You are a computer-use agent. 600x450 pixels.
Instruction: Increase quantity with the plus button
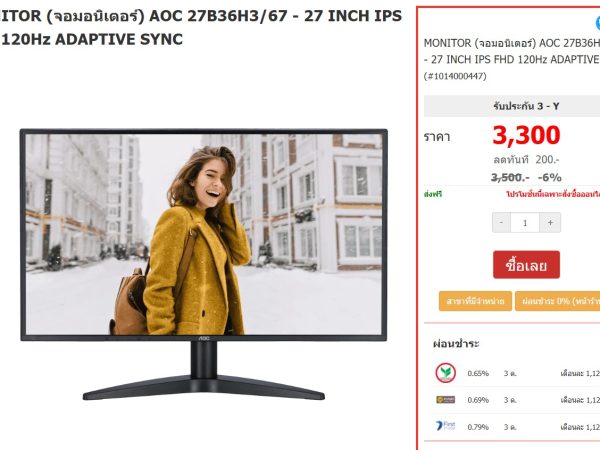point(550,222)
